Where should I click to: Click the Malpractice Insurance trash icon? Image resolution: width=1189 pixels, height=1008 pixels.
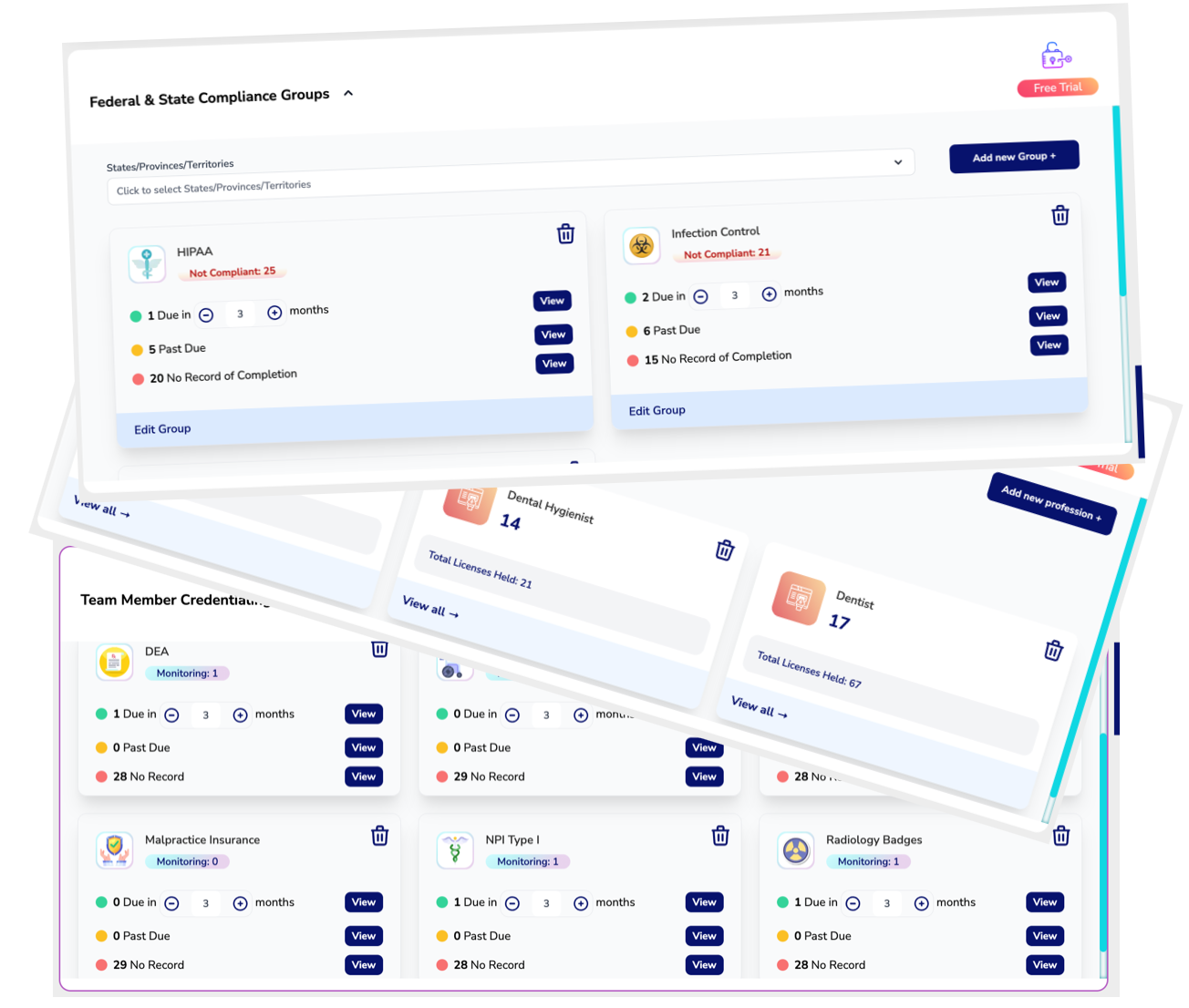pyautogui.click(x=380, y=836)
